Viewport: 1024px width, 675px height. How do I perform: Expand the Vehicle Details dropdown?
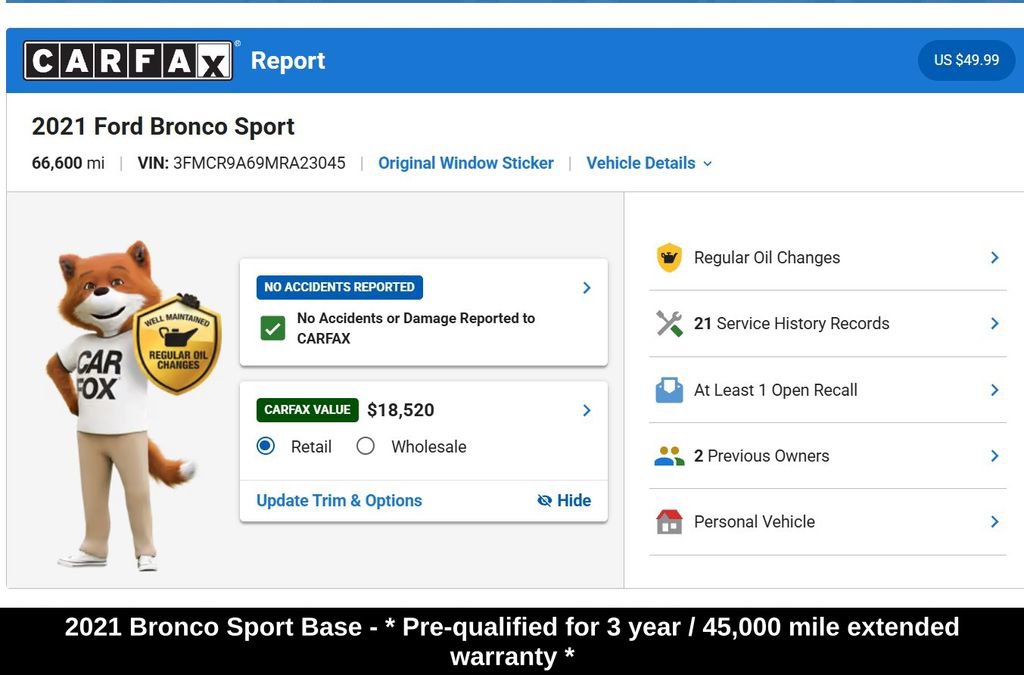648,163
